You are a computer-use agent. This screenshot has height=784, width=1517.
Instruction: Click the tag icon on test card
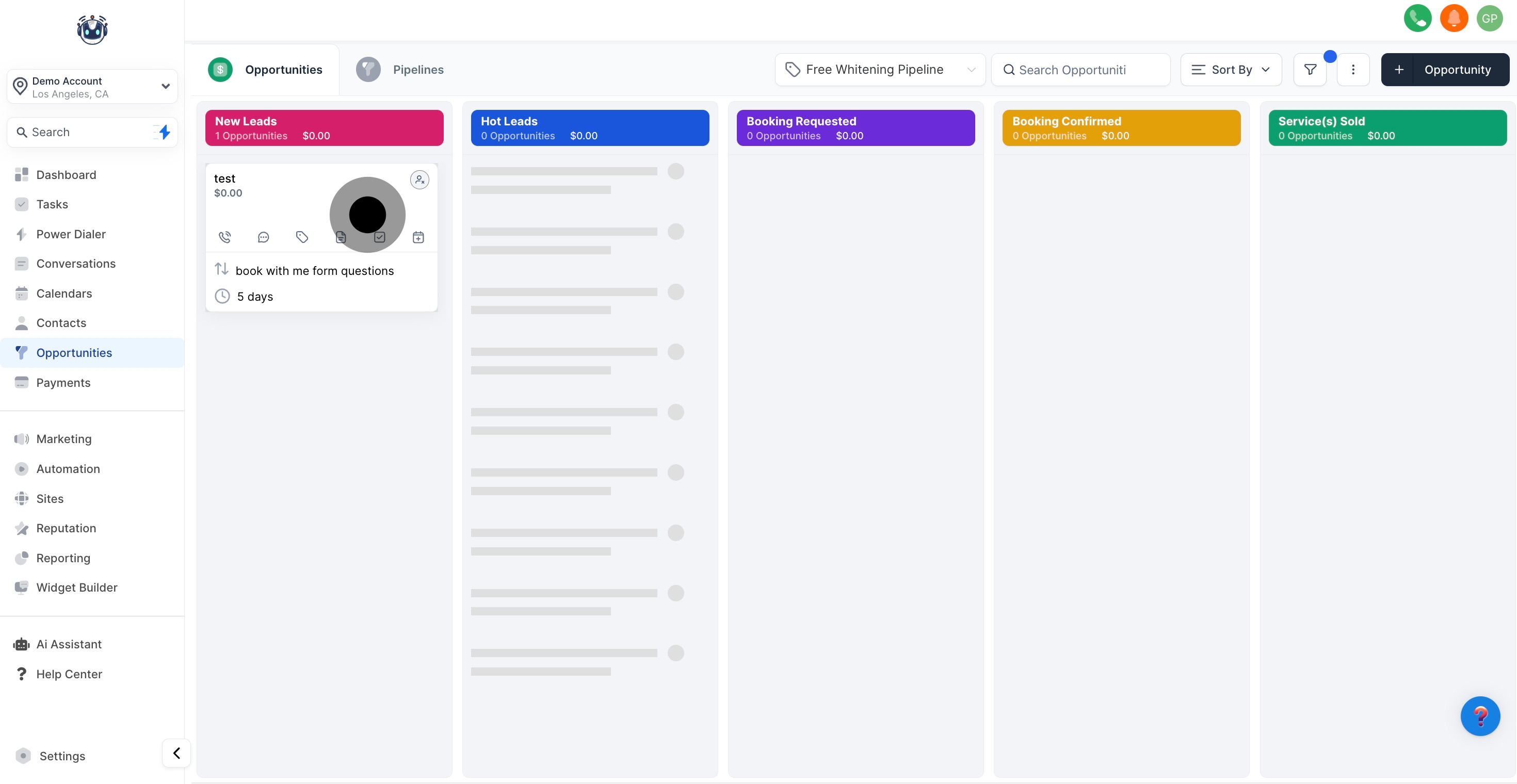[x=302, y=237]
